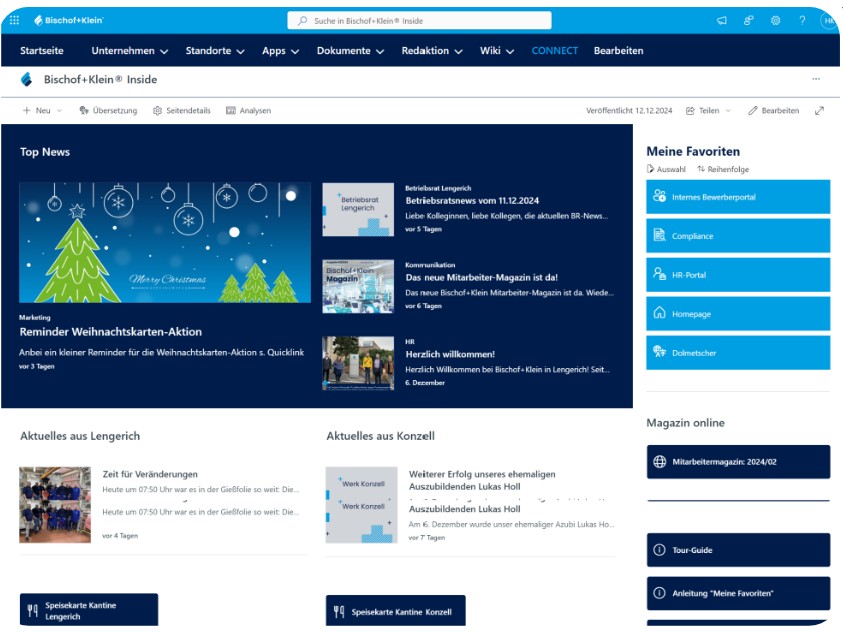The image size is (844, 632).
Task: Open the Dokumente menu label
Action: pos(343,51)
